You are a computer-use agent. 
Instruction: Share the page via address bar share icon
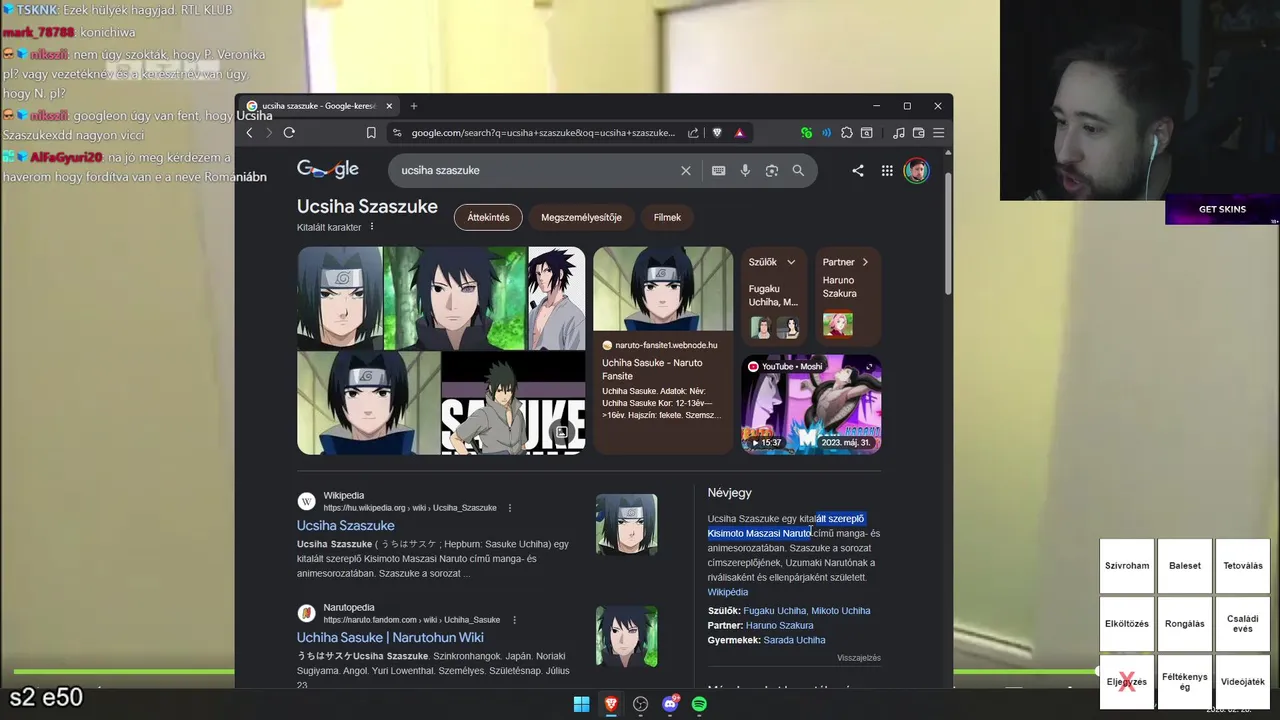pyautogui.click(x=693, y=133)
